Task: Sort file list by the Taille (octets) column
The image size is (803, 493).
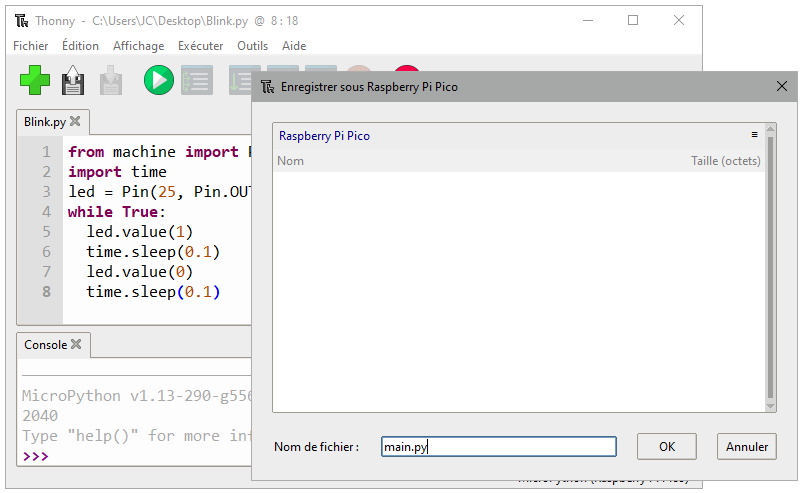Action: point(726,161)
